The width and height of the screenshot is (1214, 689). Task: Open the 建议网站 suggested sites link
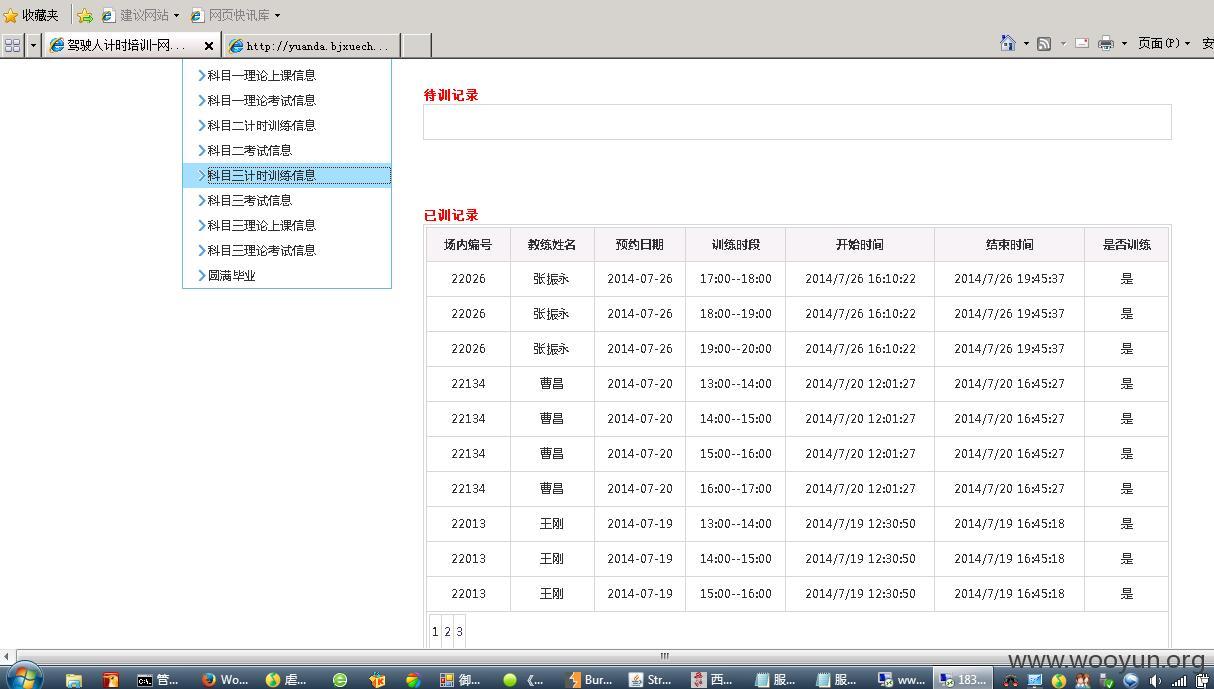136,15
